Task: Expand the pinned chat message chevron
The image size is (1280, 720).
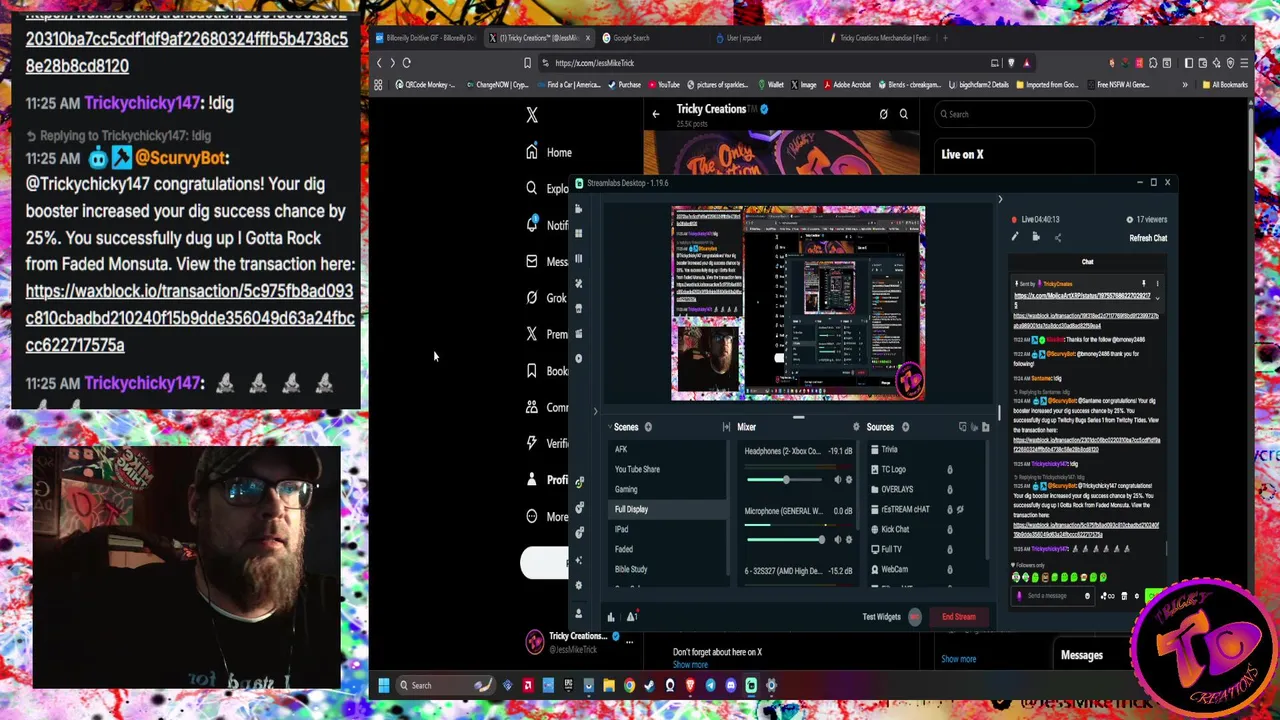Action: (x=1157, y=297)
